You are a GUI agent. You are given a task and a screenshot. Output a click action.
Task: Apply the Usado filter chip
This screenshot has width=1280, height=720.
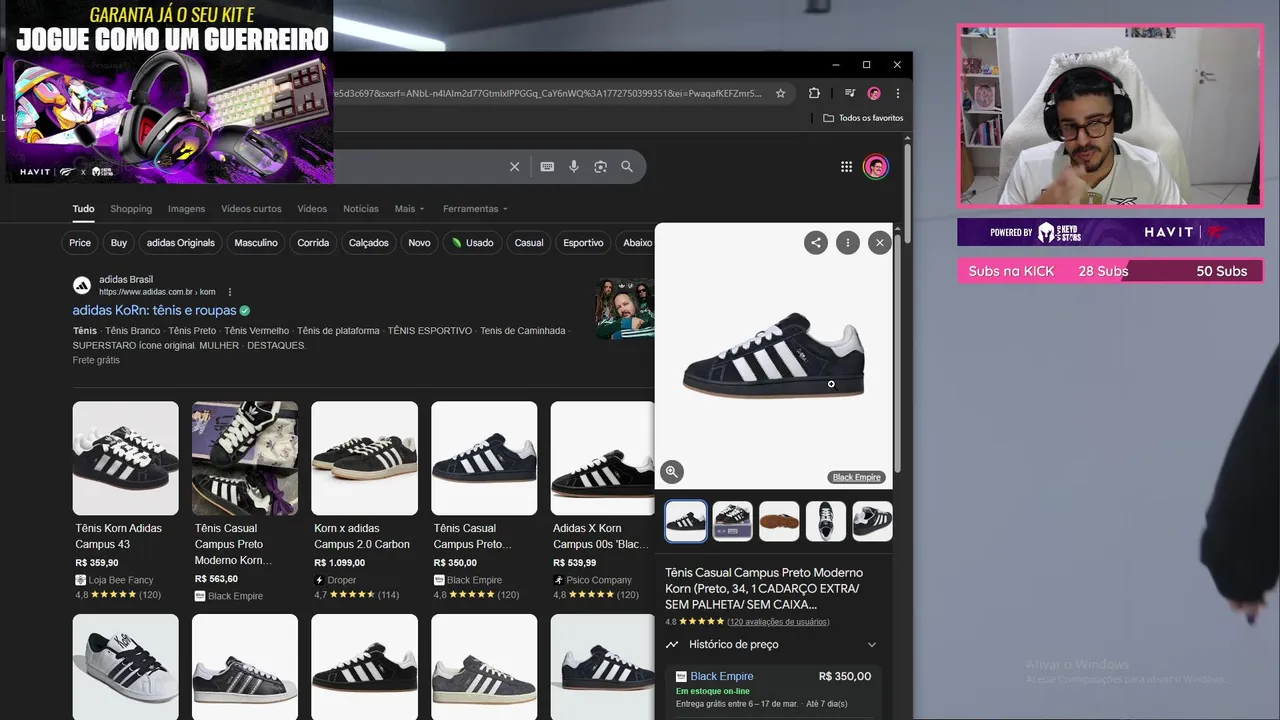point(472,243)
